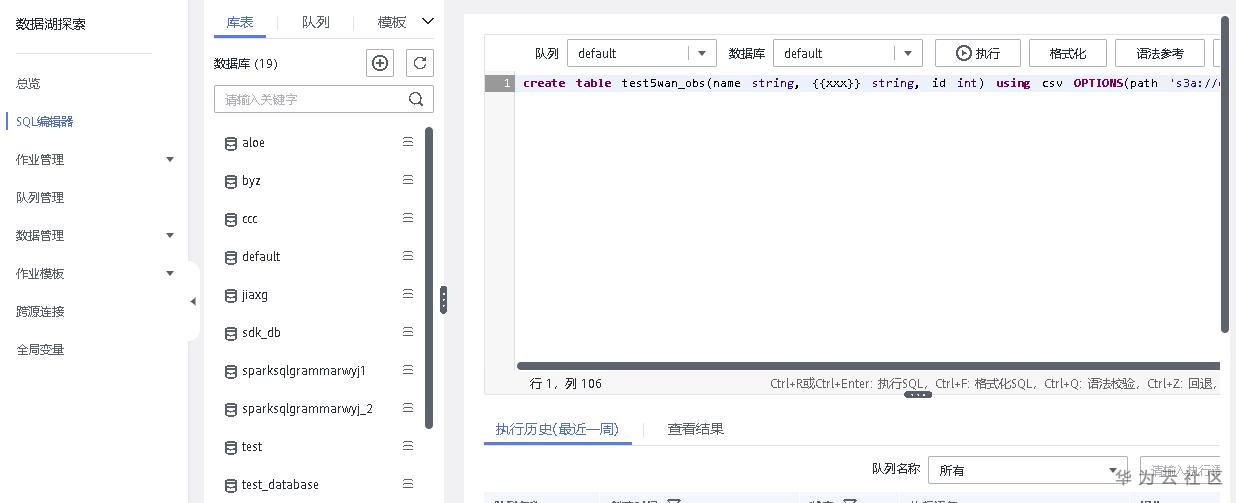Click the 语法参考 button
1236x503 pixels.
[x=1160, y=53]
